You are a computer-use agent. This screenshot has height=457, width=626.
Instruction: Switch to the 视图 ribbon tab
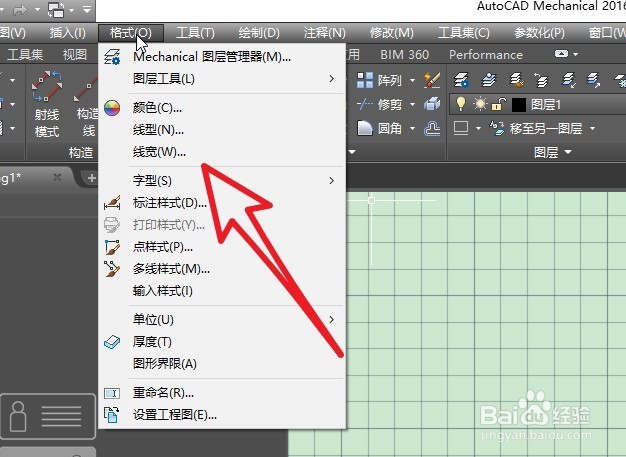[x=75, y=54]
